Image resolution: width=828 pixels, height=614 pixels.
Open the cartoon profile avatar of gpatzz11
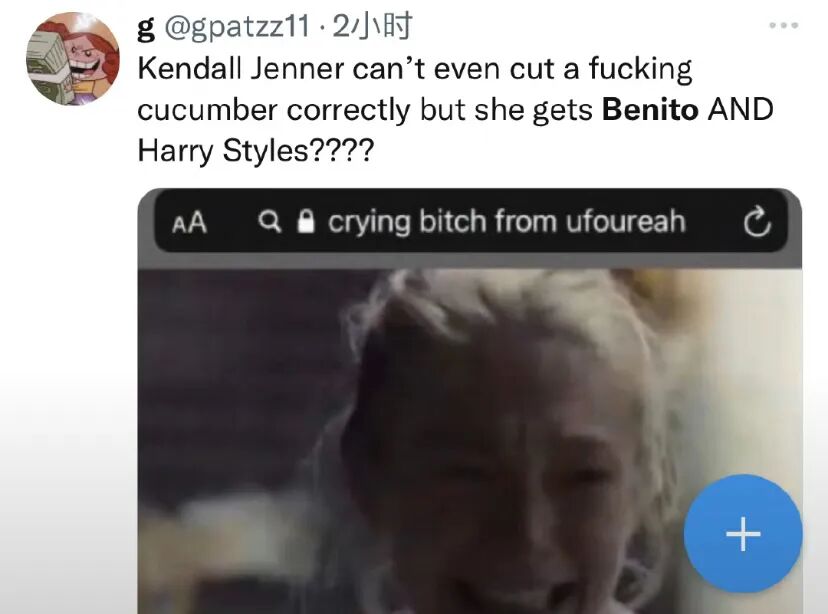73,59
